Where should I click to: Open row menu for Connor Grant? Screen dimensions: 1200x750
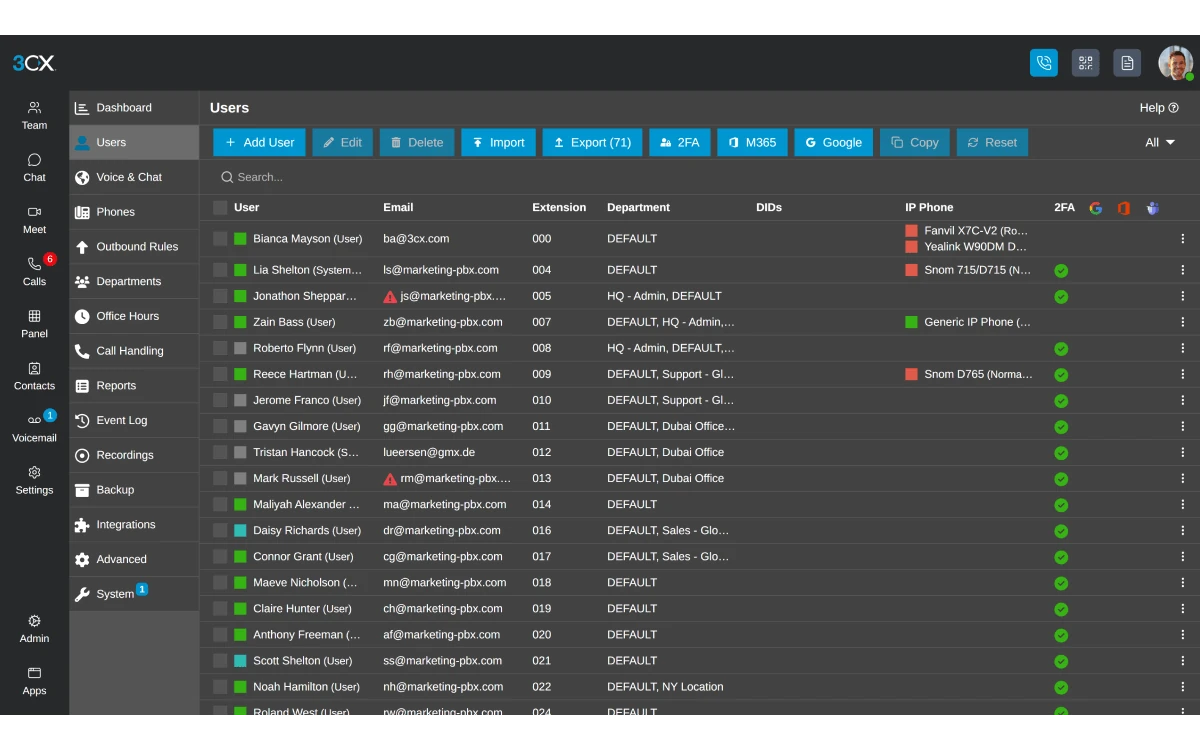pyautogui.click(x=1183, y=556)
